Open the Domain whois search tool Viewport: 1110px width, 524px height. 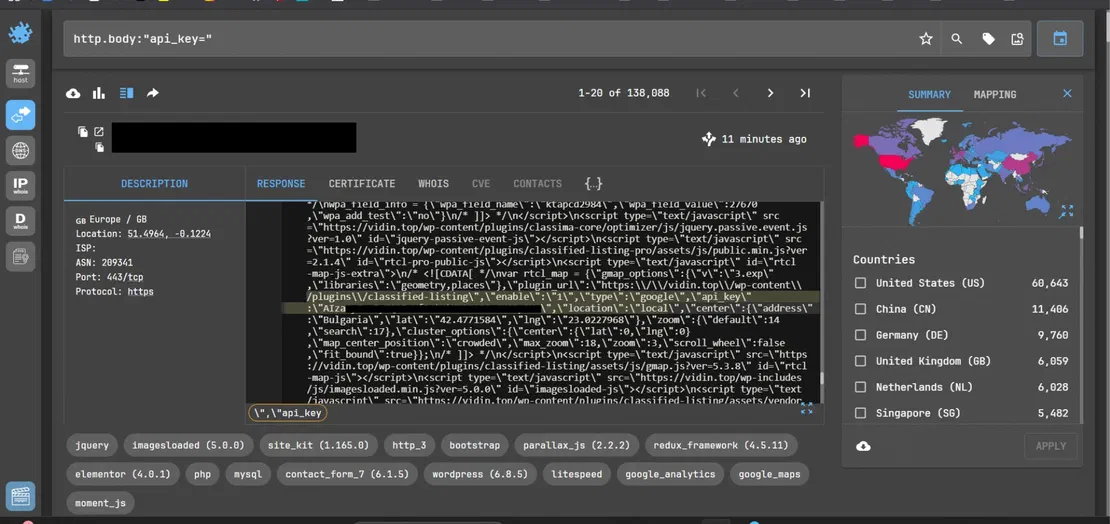[21, 221]
